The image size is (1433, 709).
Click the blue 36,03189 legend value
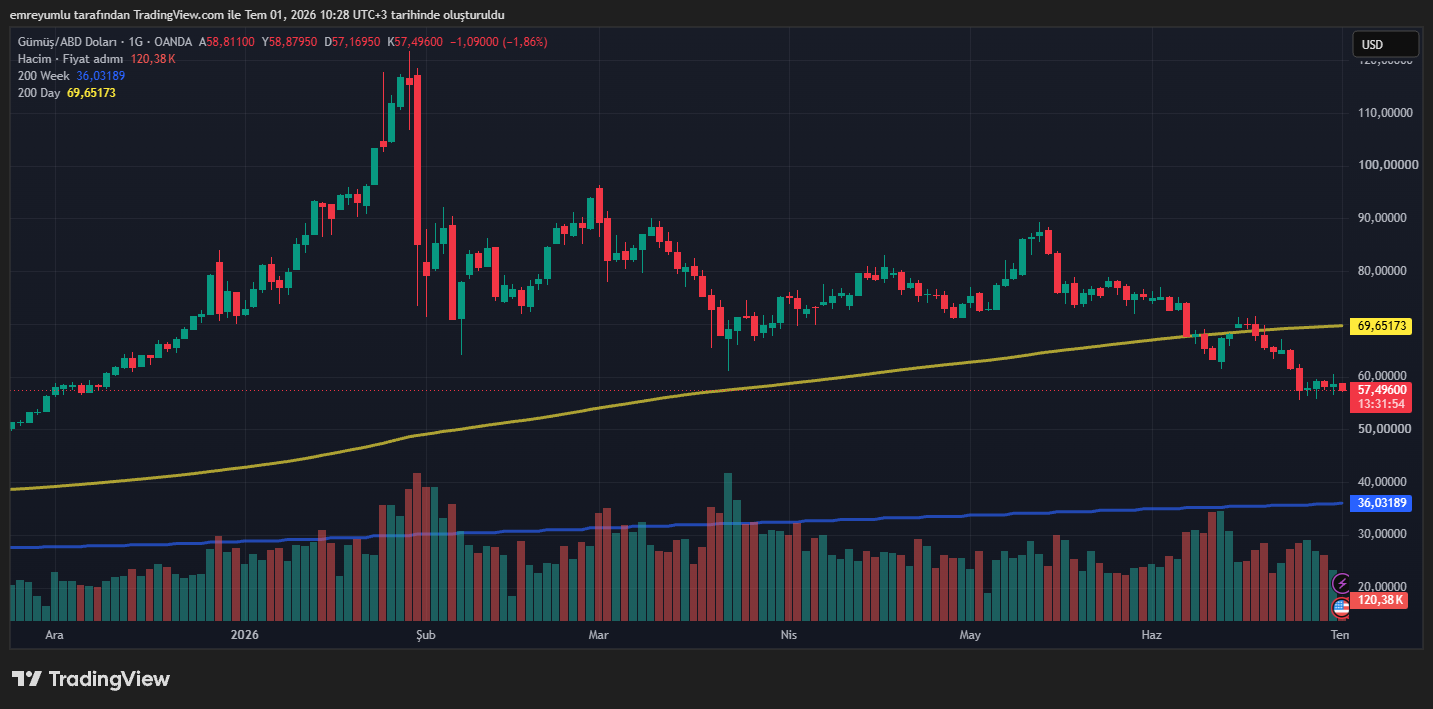[101, 76]
